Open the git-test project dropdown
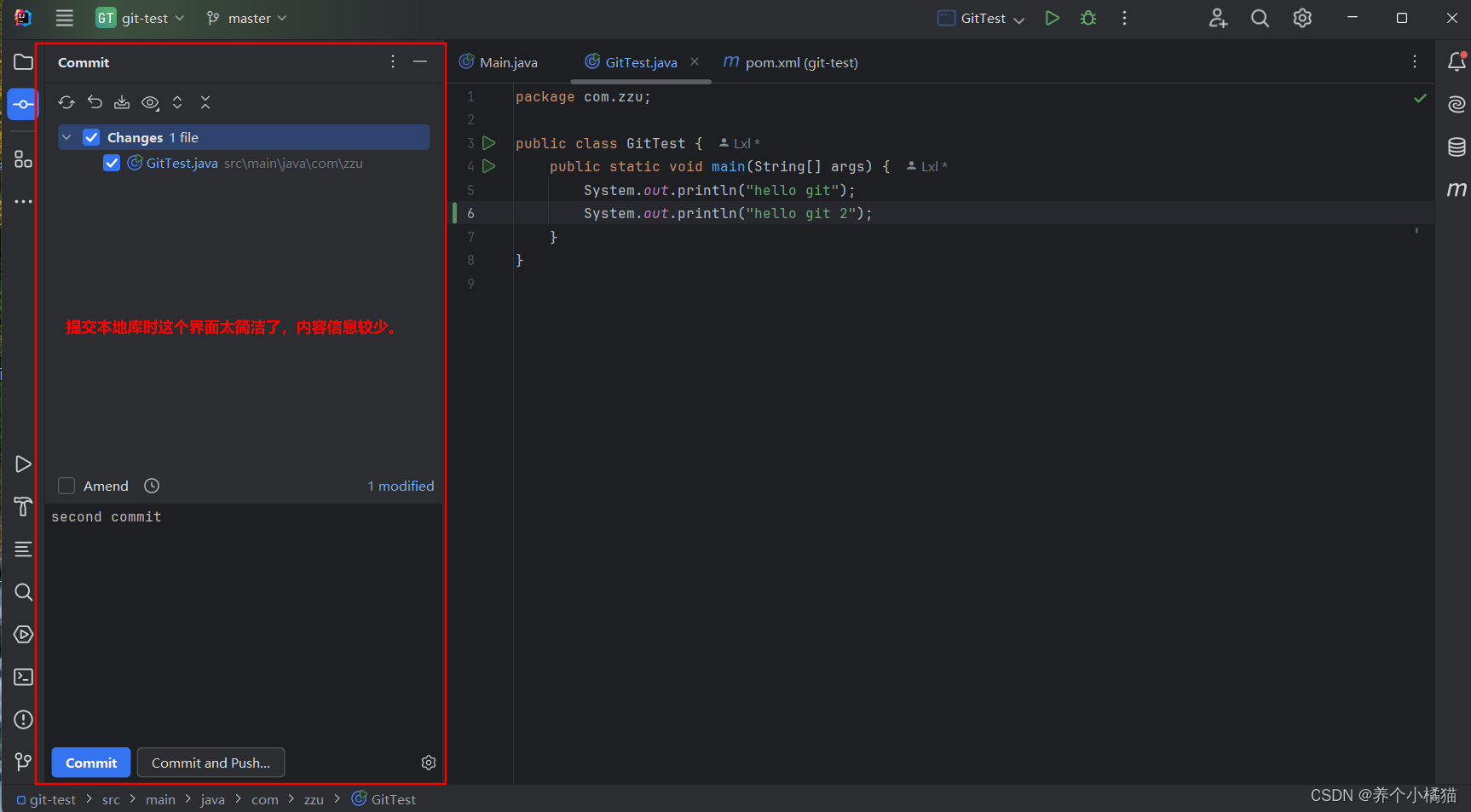 pos(141,18)
